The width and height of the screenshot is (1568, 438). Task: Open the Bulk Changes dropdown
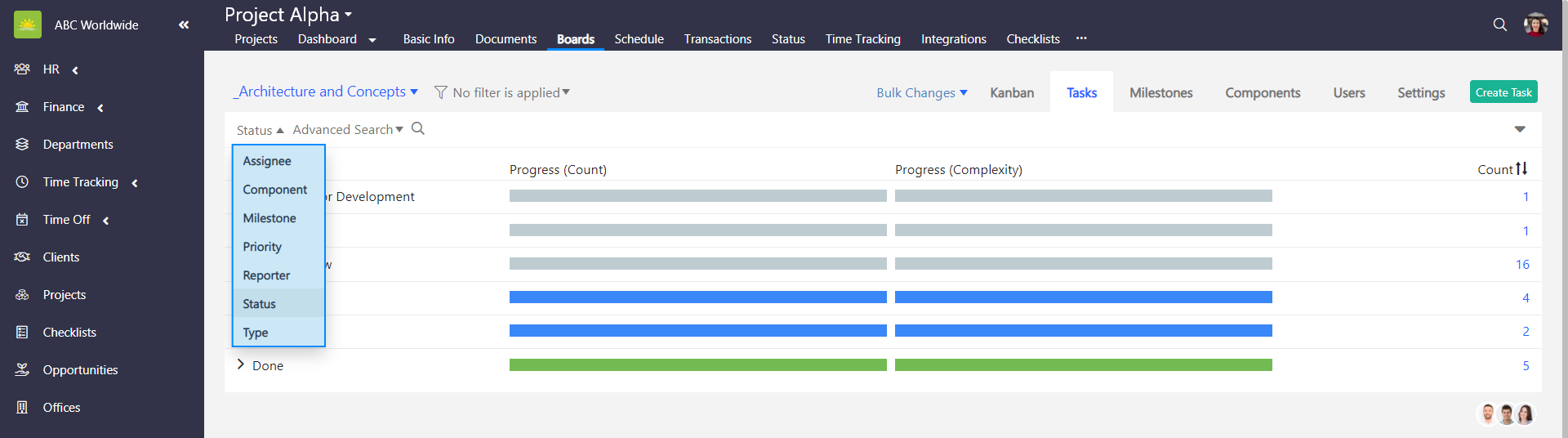(921, 93)
